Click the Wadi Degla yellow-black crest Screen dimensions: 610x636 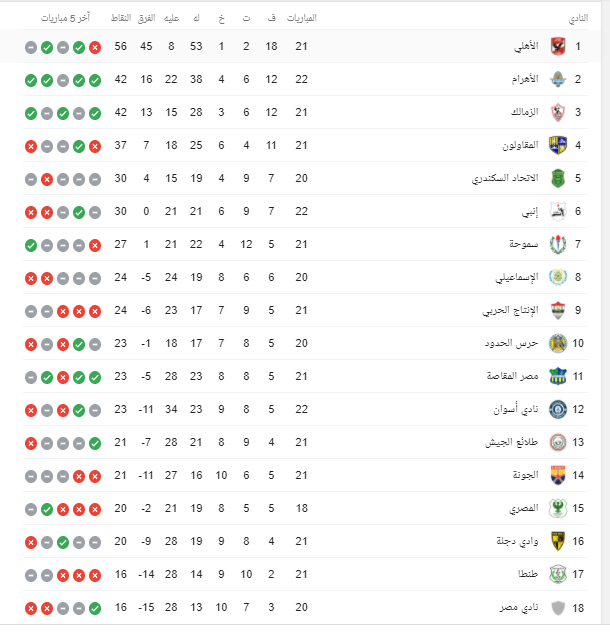coord(558,541)
